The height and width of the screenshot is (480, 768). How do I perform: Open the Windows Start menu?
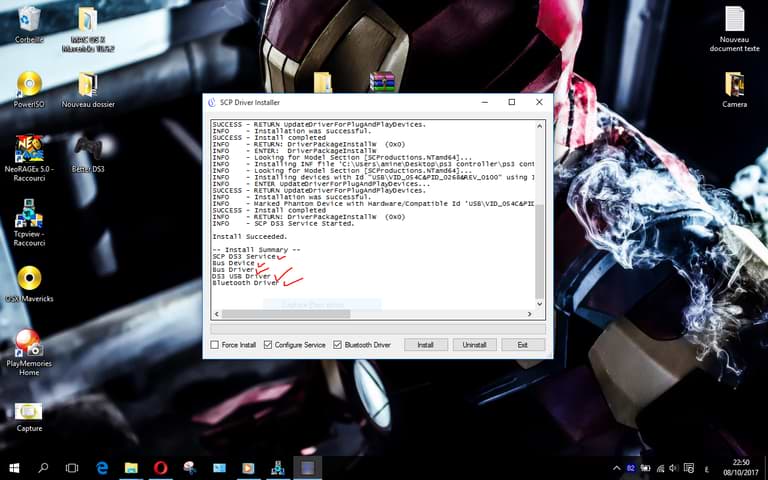14,468
